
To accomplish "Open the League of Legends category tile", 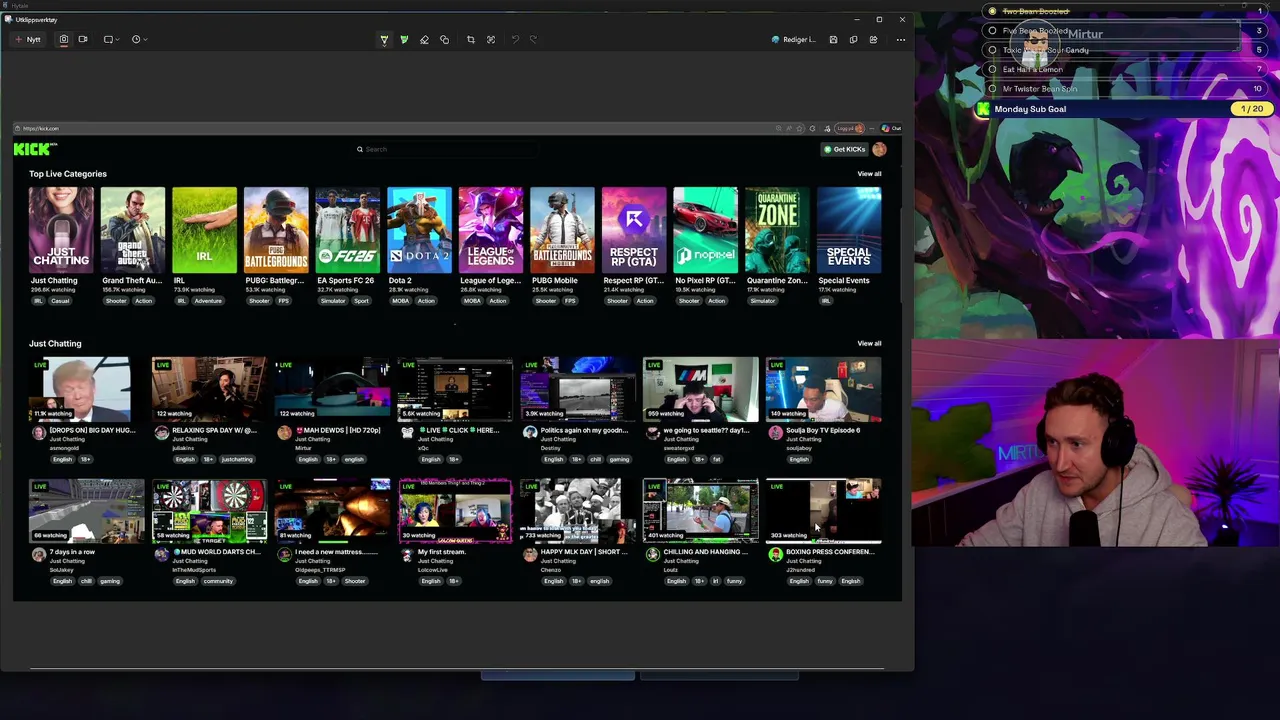I will pos(491,230).
